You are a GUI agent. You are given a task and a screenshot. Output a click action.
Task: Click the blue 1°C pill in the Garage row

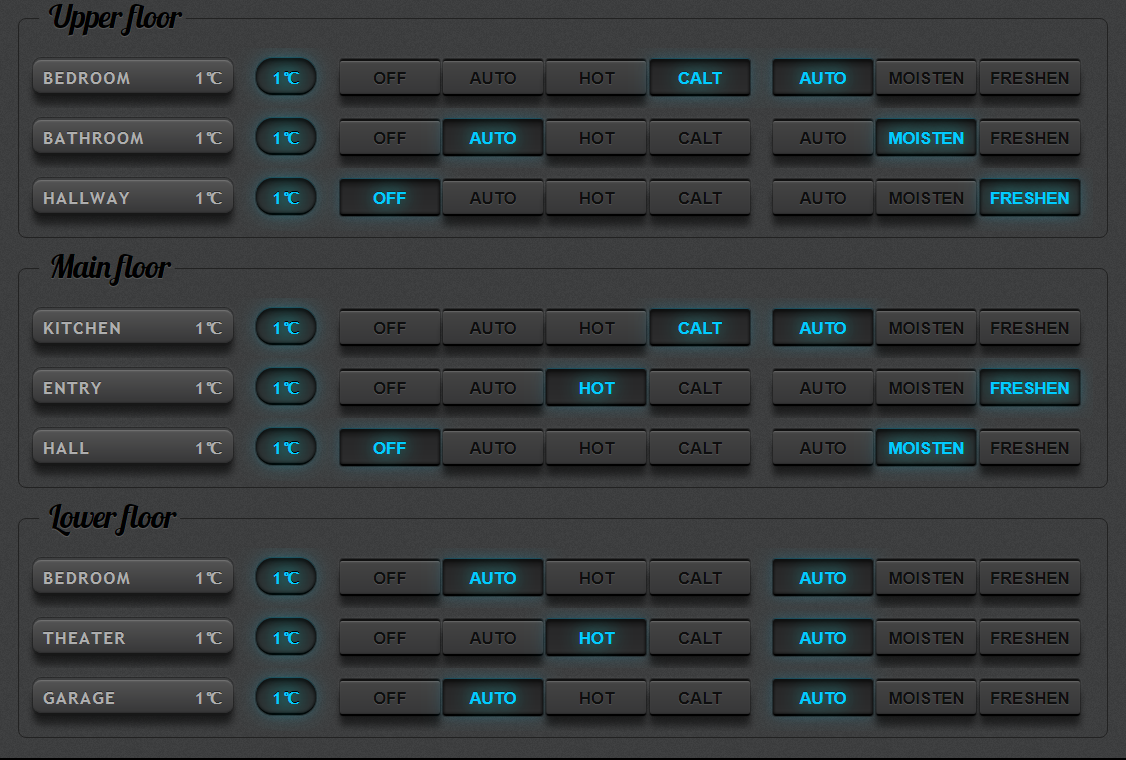tap(286, 698)
